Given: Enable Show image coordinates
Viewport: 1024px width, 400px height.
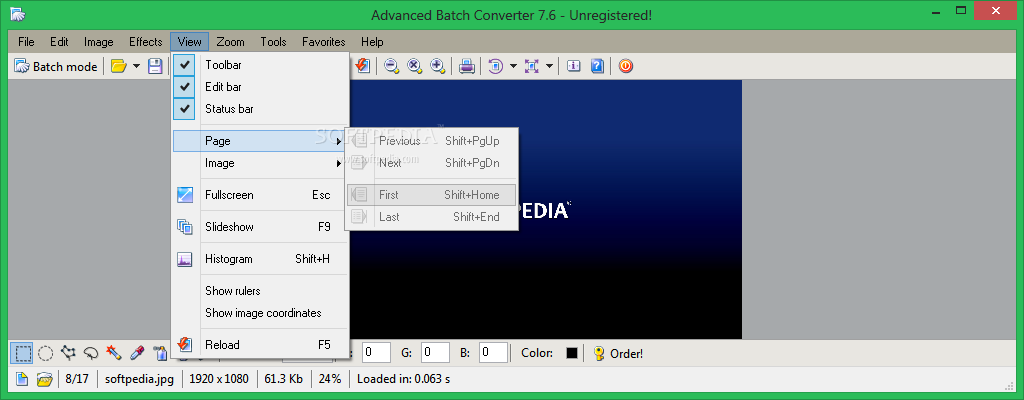Looking at the screenshot, I should pyautogui.click(x=260, y=313).
